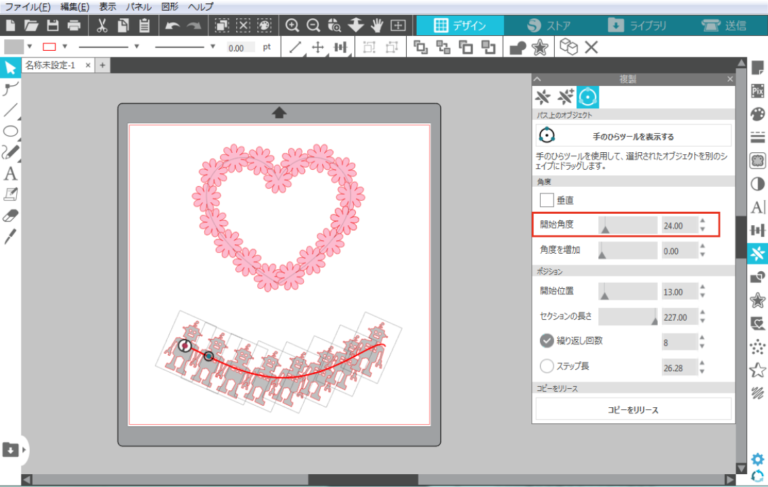Select the text tool A
The height and width of the screenshot is (487, 768).
coord(10,174)
